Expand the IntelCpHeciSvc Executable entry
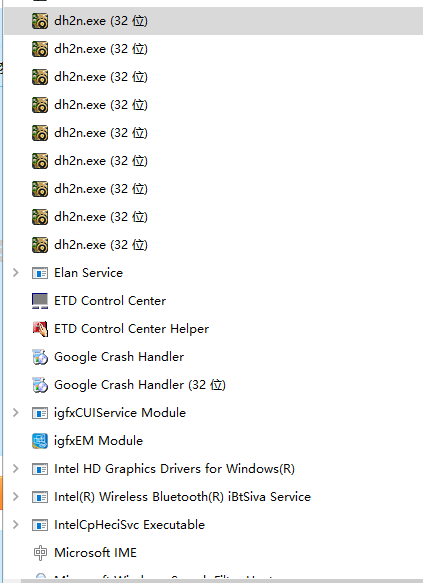Screen dimensions: 423x583 coord(16,525)
